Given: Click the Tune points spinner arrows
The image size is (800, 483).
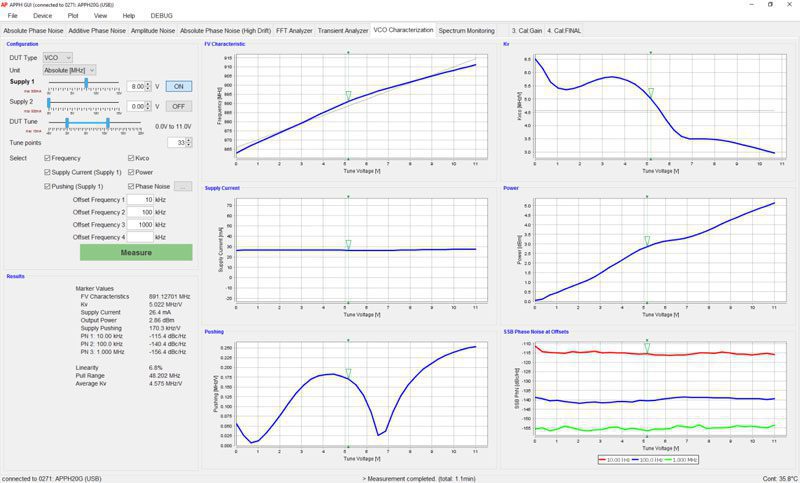Looking at the screenshot, I should [189, 143].
